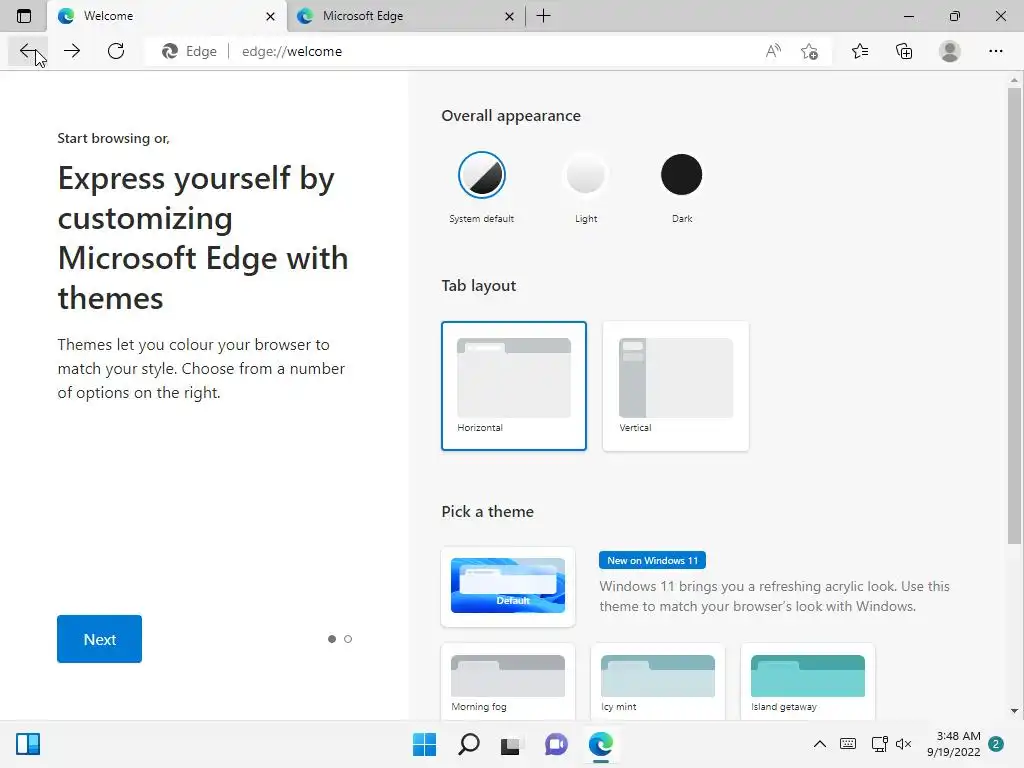Select Dark appearance
The height and width of the screenshot is (768, 1024).
click(x=682, y=175)
